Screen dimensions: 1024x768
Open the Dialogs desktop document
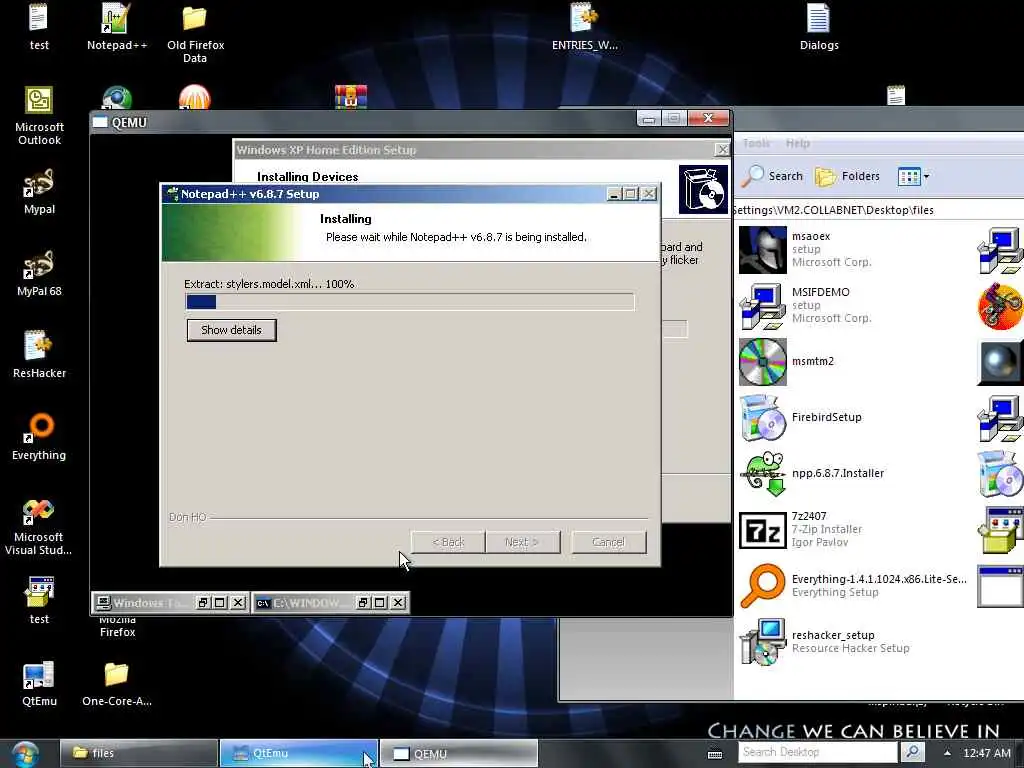pyautogui.click(x=818, y=26)
